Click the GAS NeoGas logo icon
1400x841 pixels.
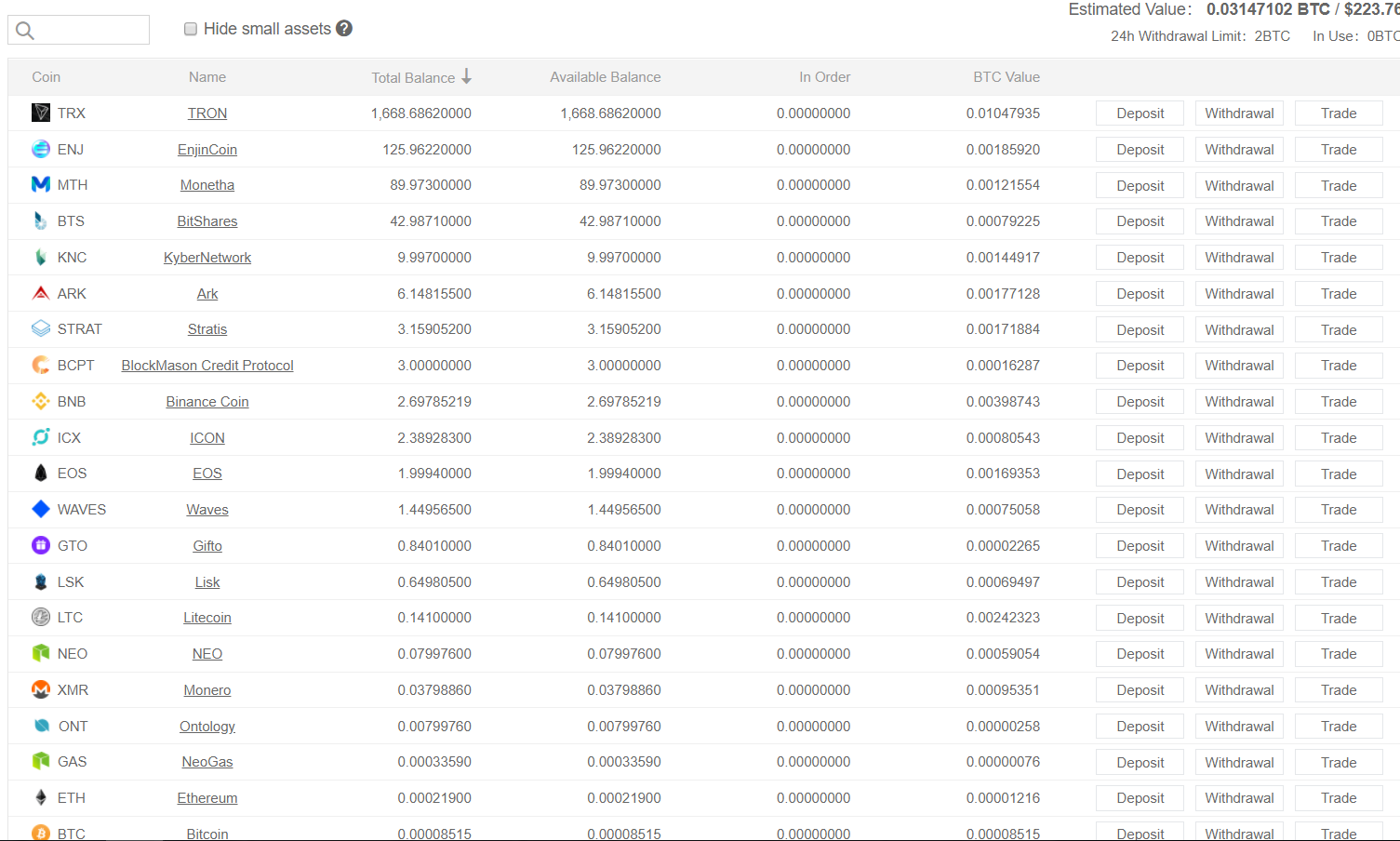click(41, 761)
